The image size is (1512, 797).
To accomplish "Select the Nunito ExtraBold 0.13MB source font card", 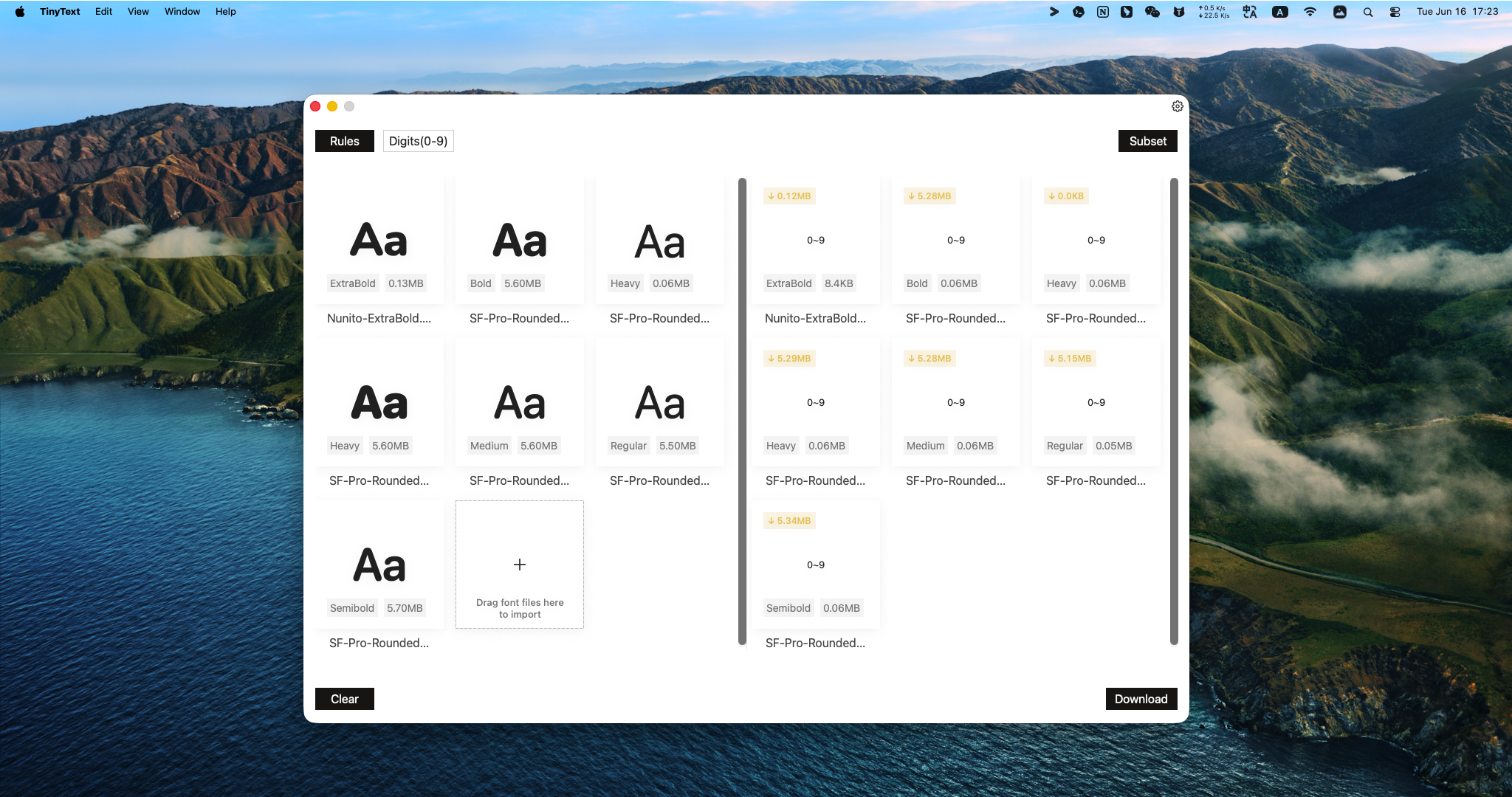I will [x=379, y=240].
